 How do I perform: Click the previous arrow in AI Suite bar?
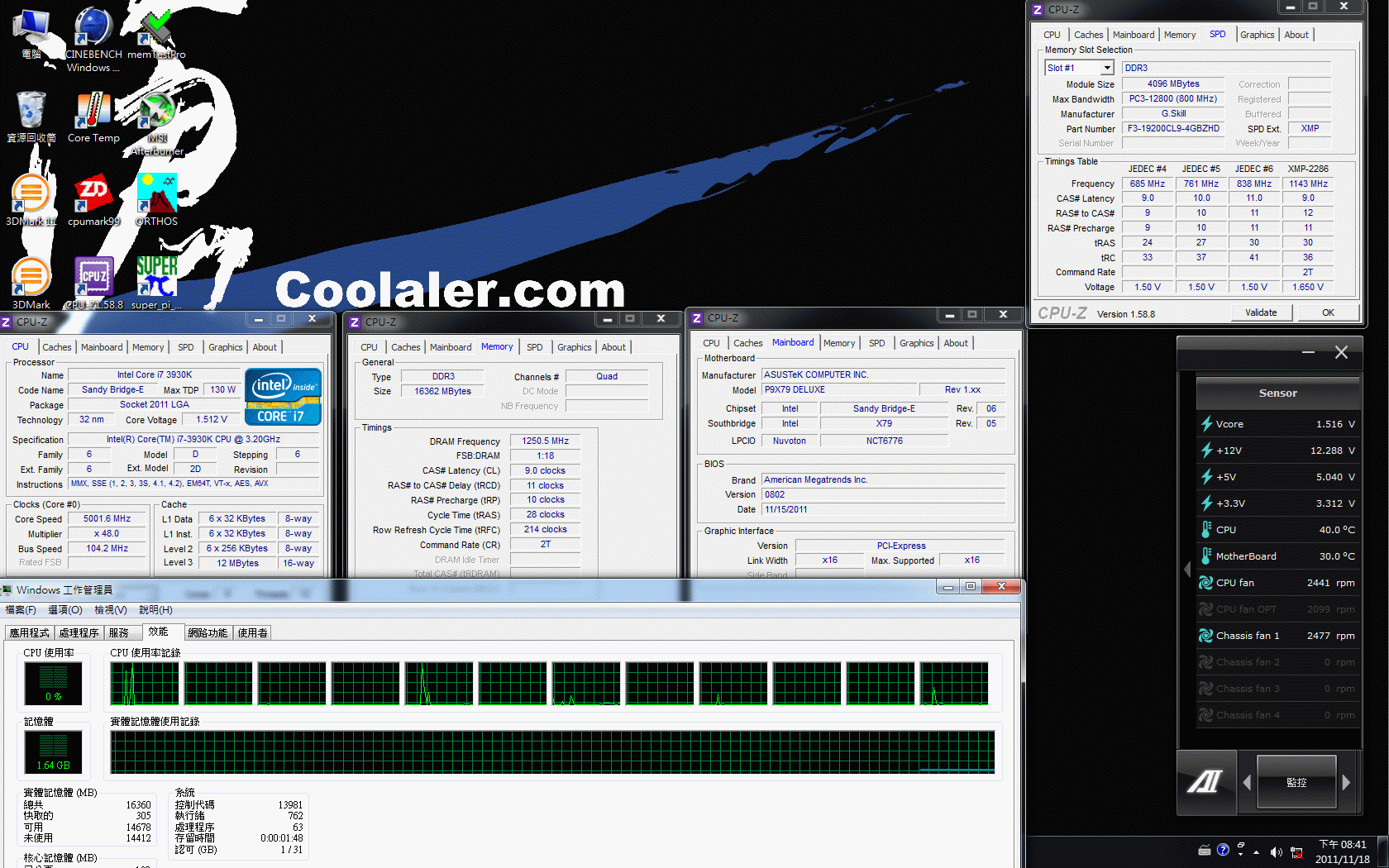click(1246, 782)
